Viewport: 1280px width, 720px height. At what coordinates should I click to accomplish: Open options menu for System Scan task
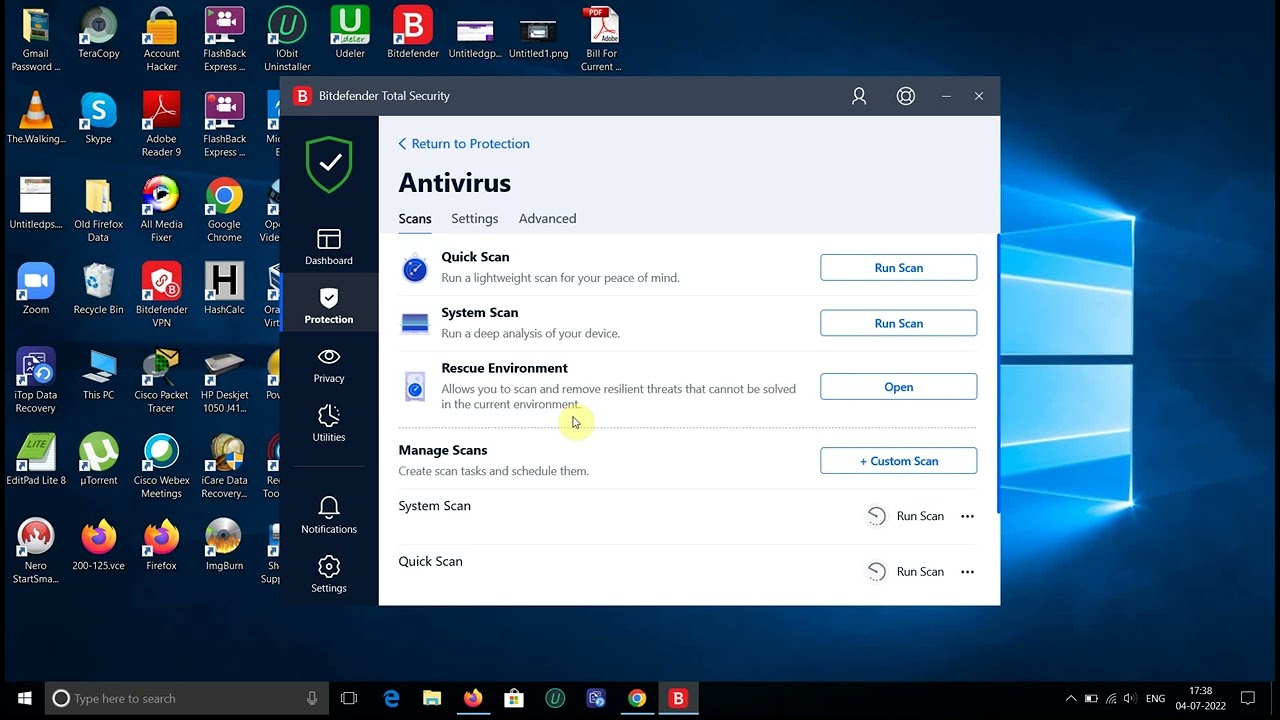click(x=967, y=516)
